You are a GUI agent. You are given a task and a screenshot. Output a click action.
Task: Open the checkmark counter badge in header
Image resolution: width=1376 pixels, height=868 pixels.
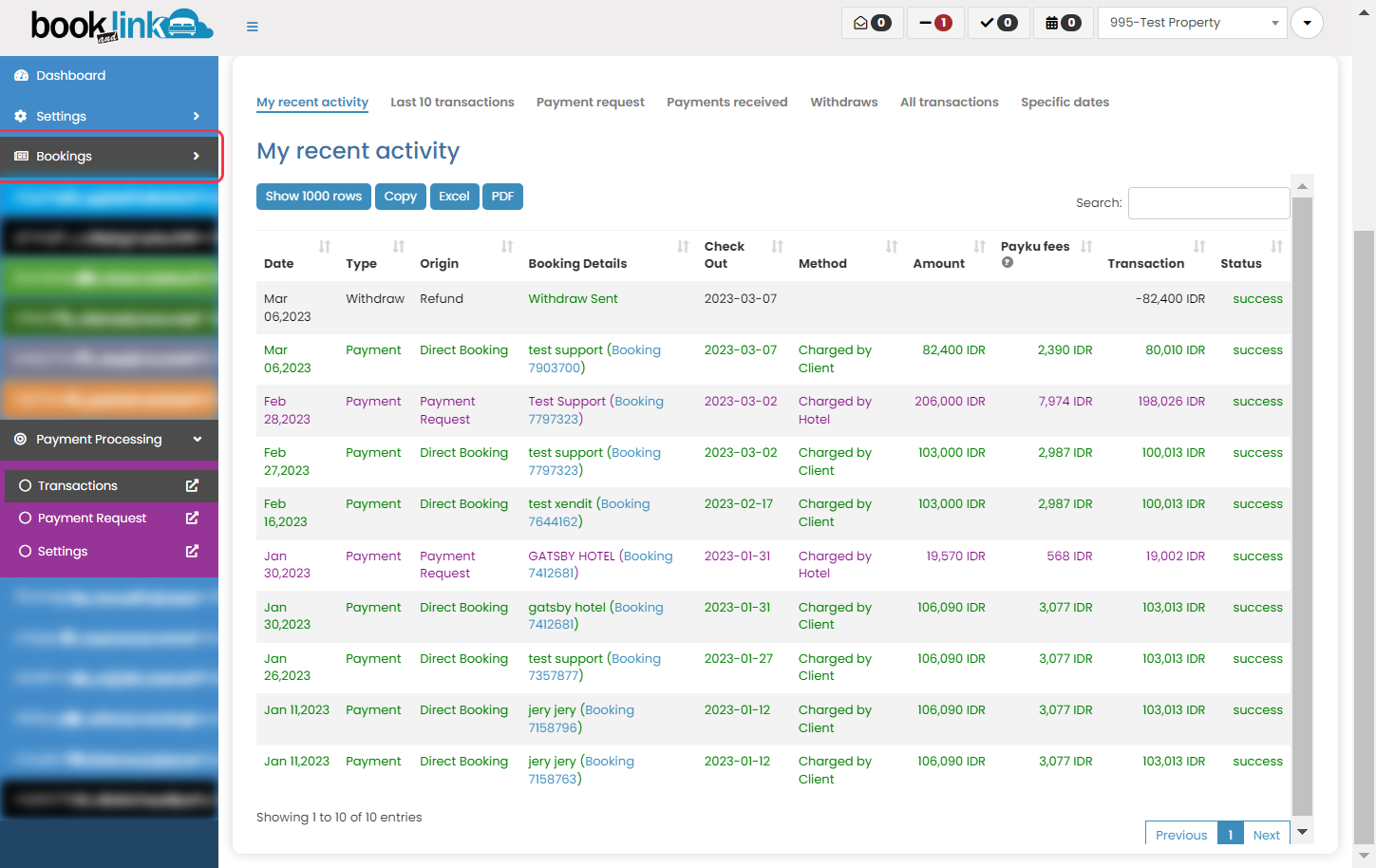(x=998, y=23)
